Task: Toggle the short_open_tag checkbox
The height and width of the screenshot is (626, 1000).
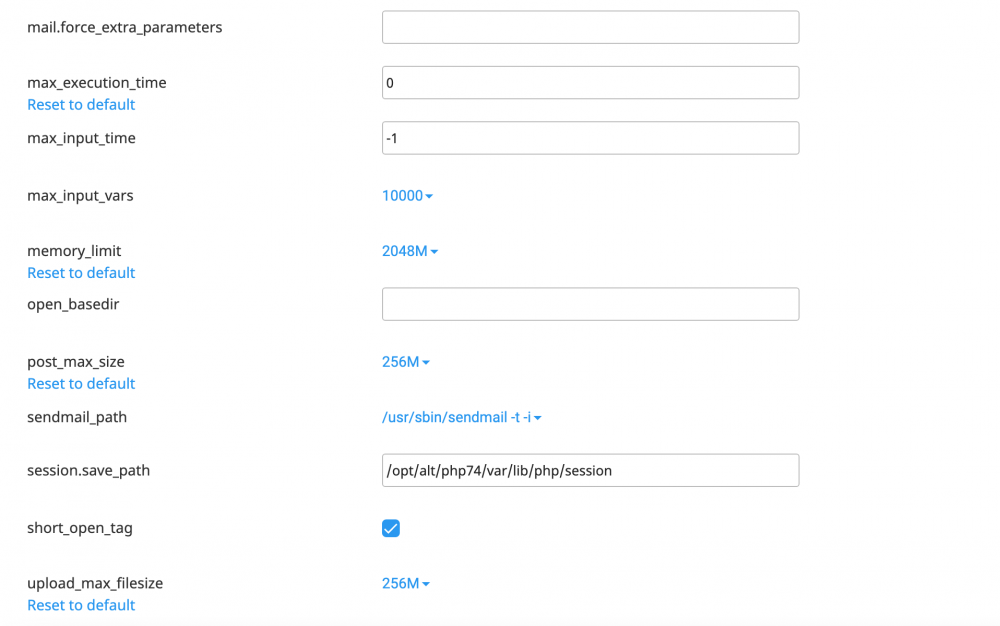Action: [391, 528]
